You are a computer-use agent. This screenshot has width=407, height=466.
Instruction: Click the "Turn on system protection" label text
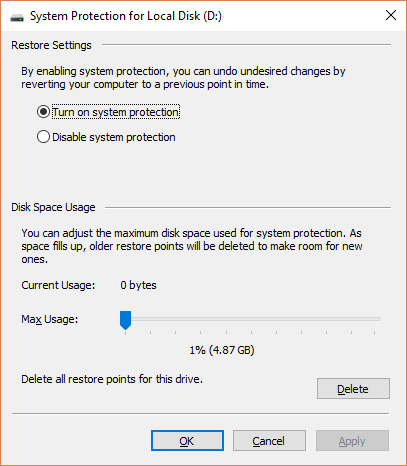tap(116, 112)
